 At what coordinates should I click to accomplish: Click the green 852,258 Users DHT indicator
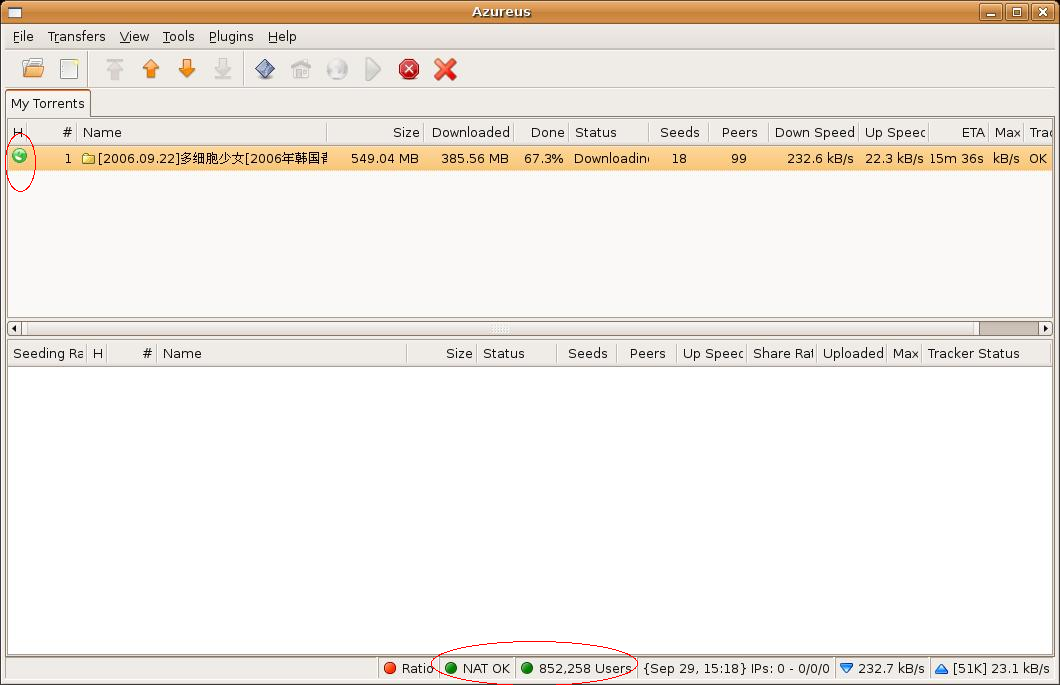(x=527, y=668)
